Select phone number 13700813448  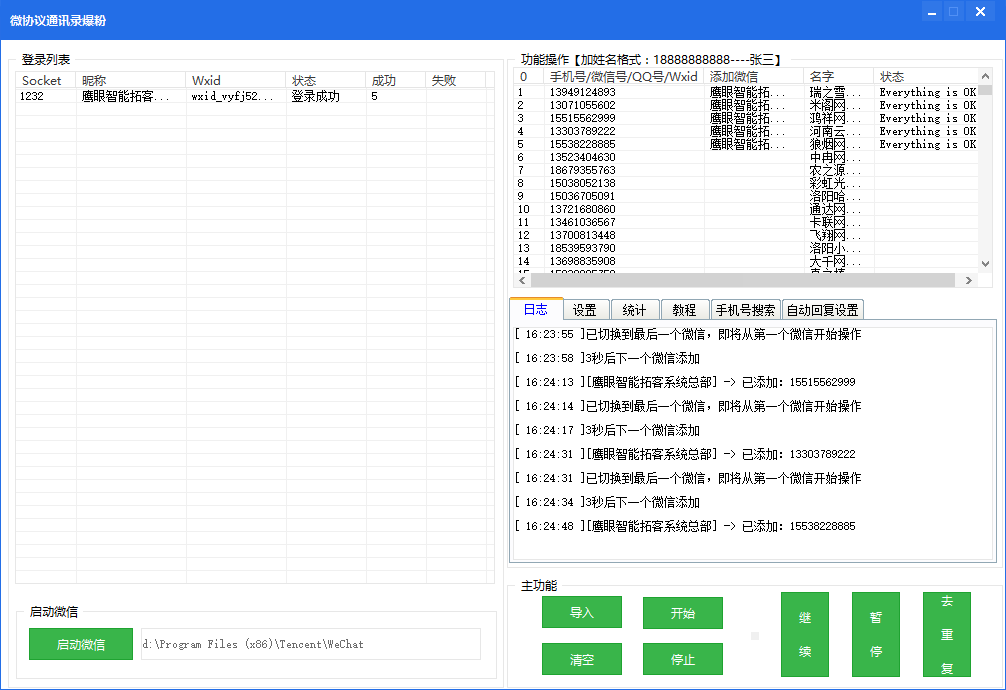click(583, 235)
